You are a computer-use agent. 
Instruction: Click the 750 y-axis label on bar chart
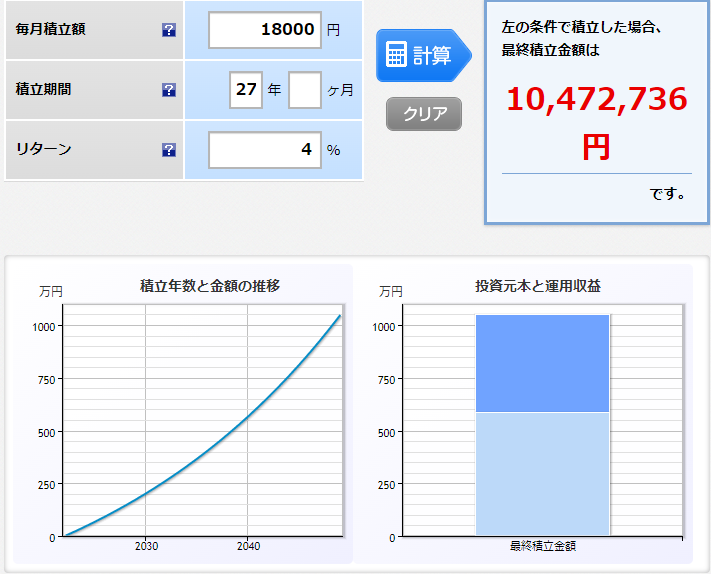click(x=386, y=380)
